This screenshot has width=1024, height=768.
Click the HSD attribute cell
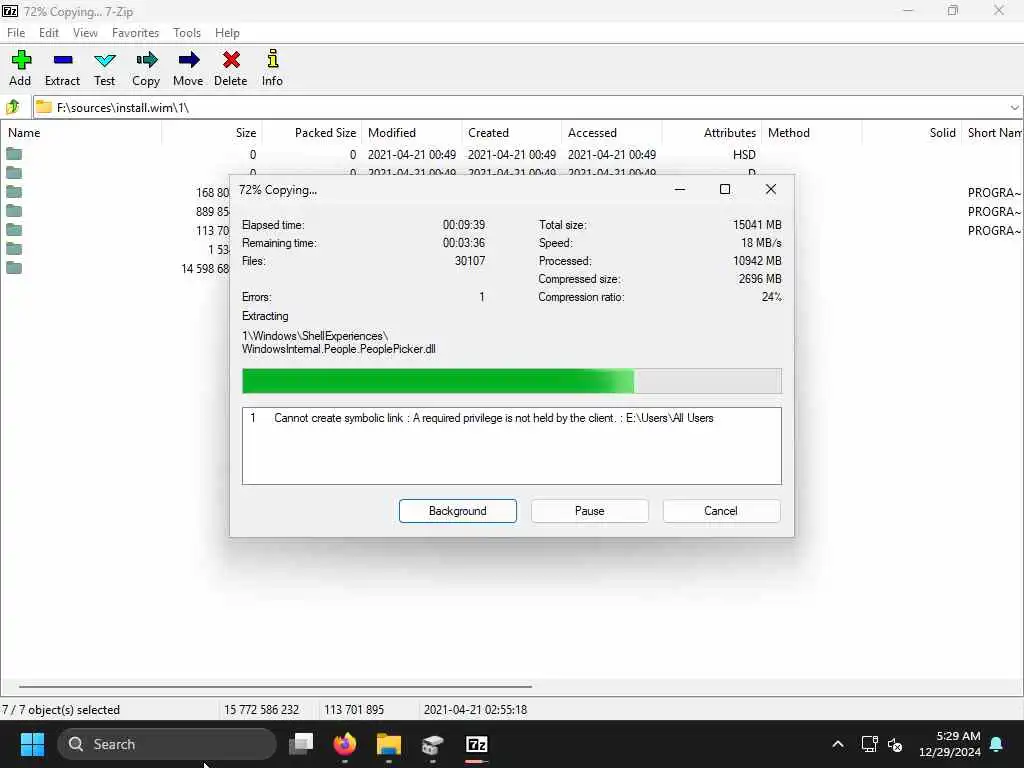tap(744, 154)
